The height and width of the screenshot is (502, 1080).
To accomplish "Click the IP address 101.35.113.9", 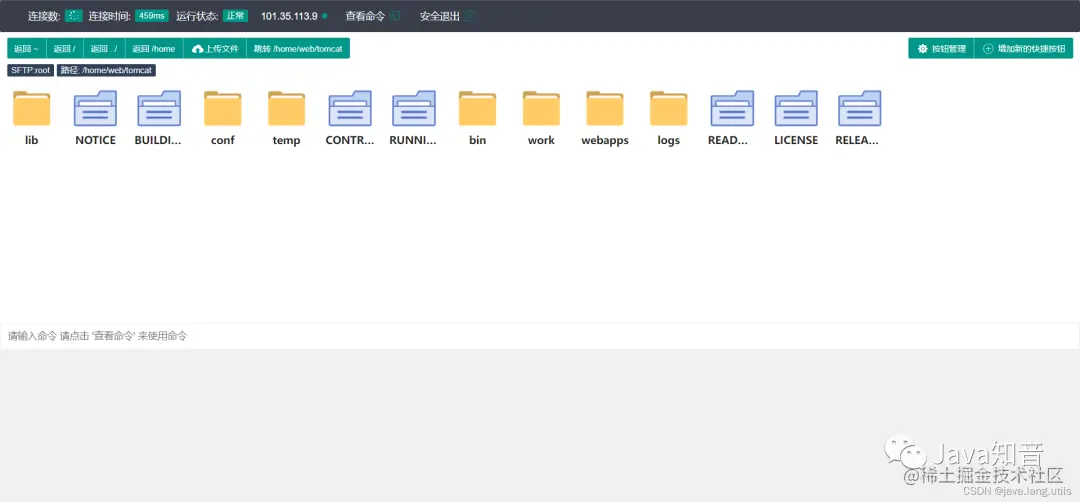I will click(x=289, y=16).
